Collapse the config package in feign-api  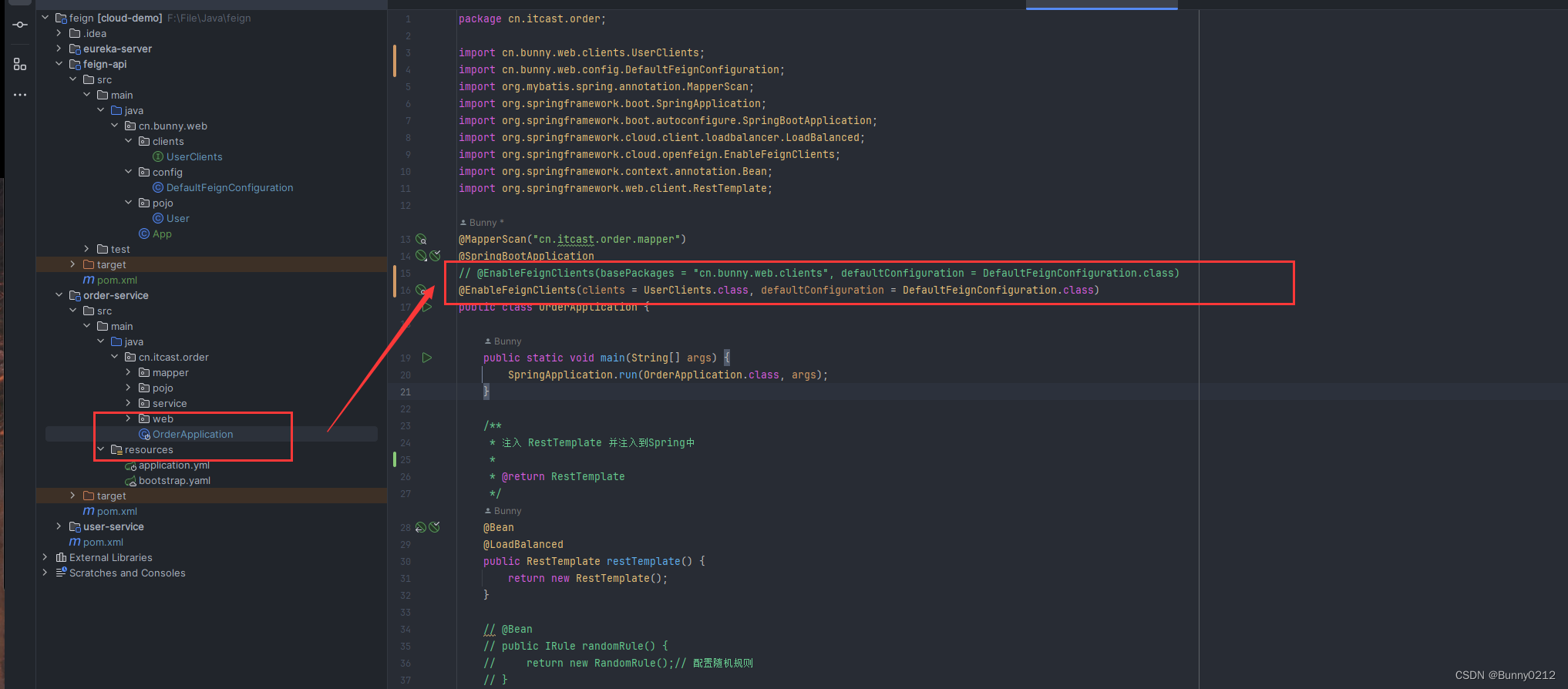tap(128, 172)
